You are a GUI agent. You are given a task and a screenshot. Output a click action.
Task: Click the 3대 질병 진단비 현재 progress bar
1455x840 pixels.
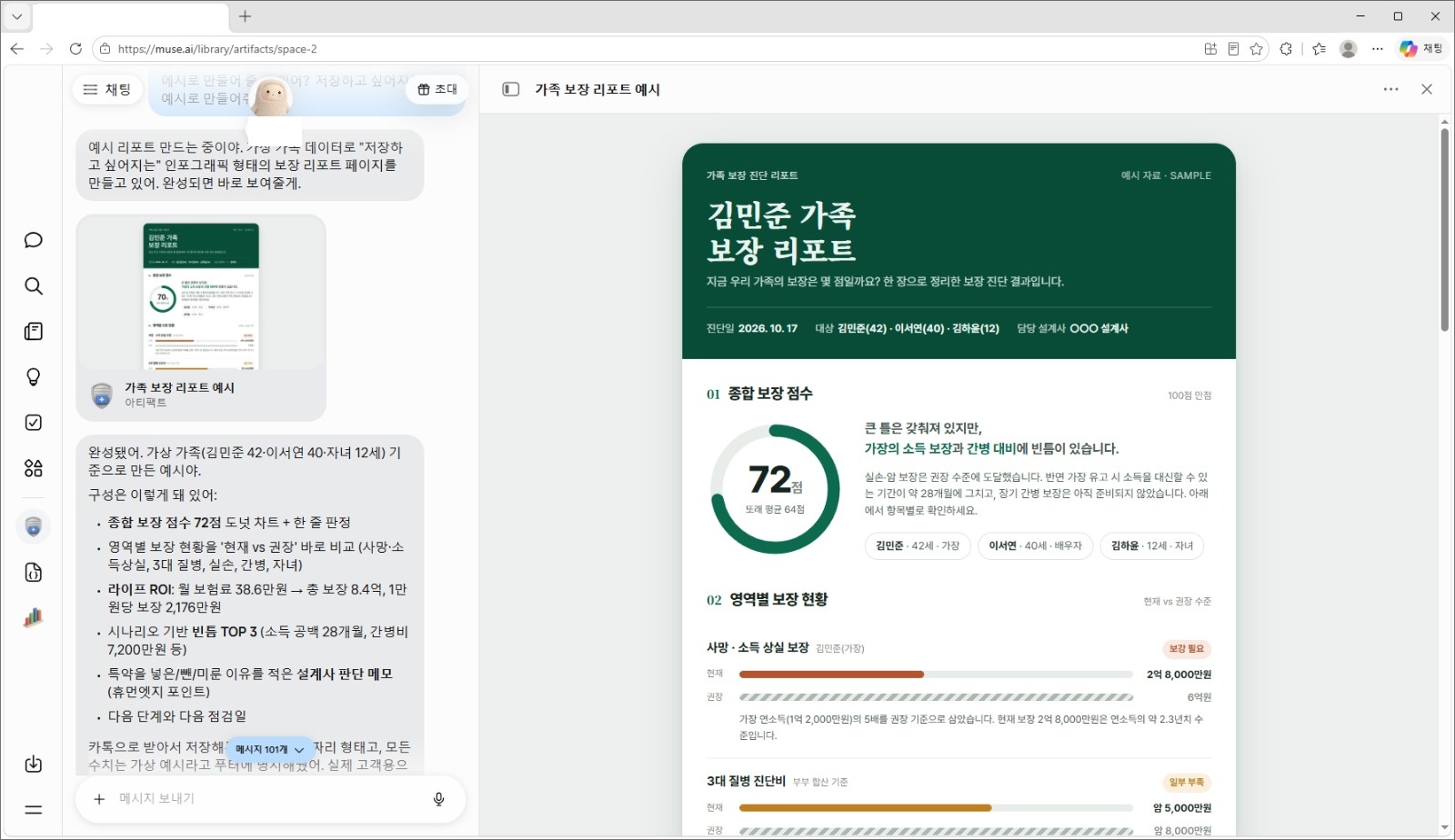point(936,808)
